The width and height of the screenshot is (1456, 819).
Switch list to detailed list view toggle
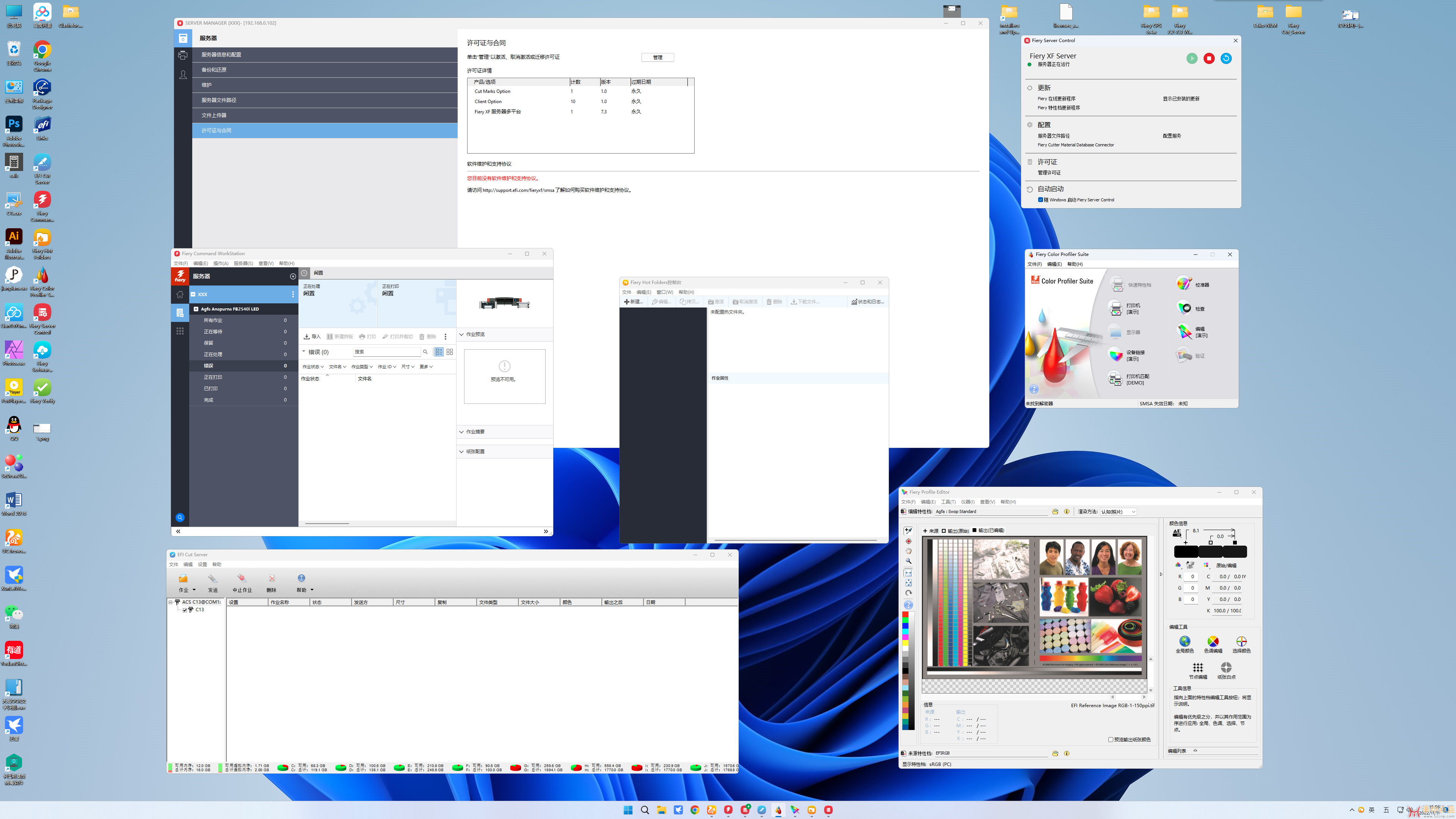tap(439, 351)
